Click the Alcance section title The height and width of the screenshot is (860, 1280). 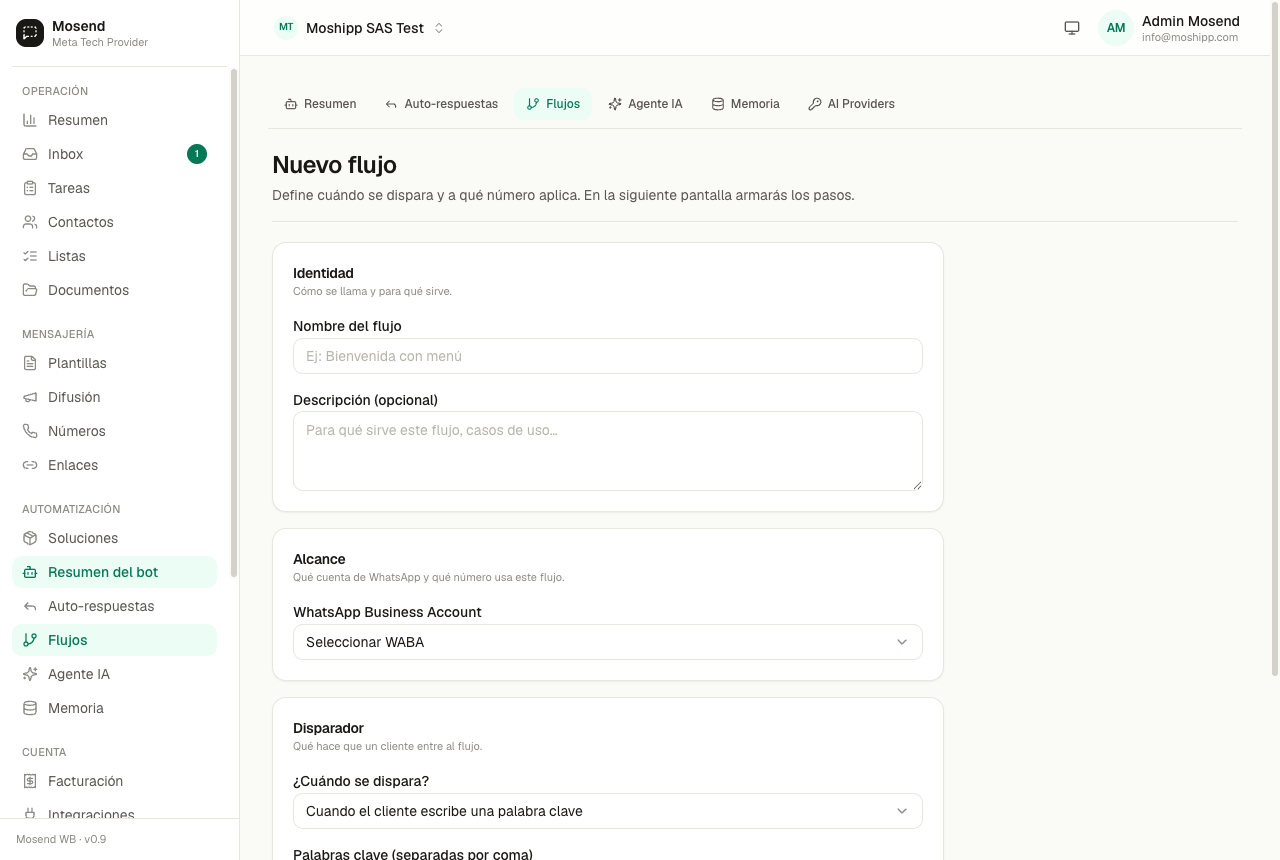pos(319,559)
